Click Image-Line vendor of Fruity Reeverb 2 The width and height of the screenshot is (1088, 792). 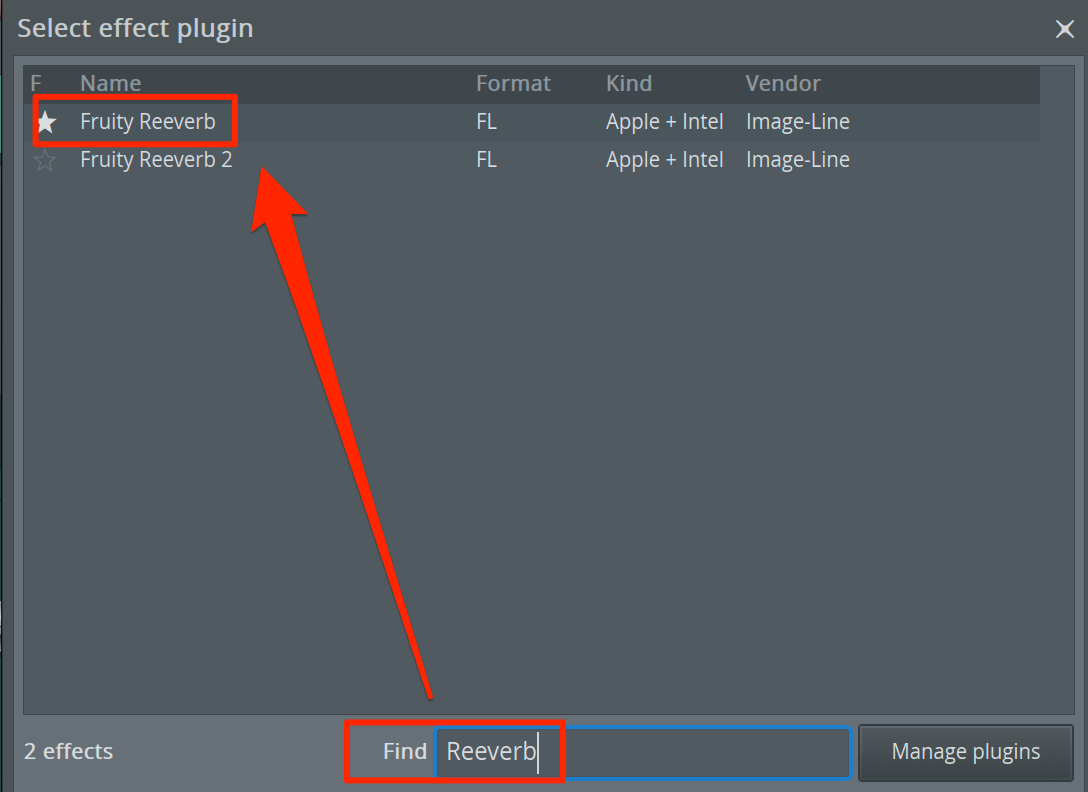tap(798, 160)
